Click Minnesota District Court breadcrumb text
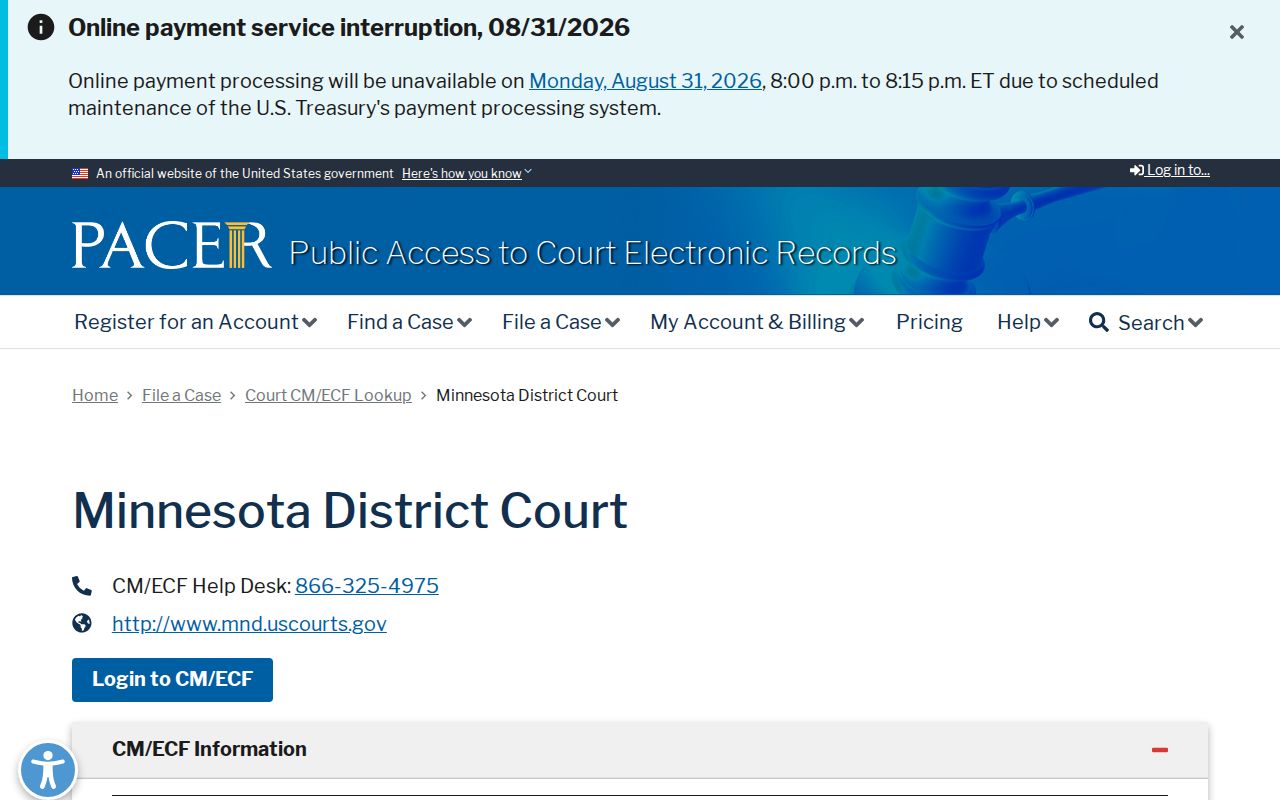1280x800 pixels. 527,395
